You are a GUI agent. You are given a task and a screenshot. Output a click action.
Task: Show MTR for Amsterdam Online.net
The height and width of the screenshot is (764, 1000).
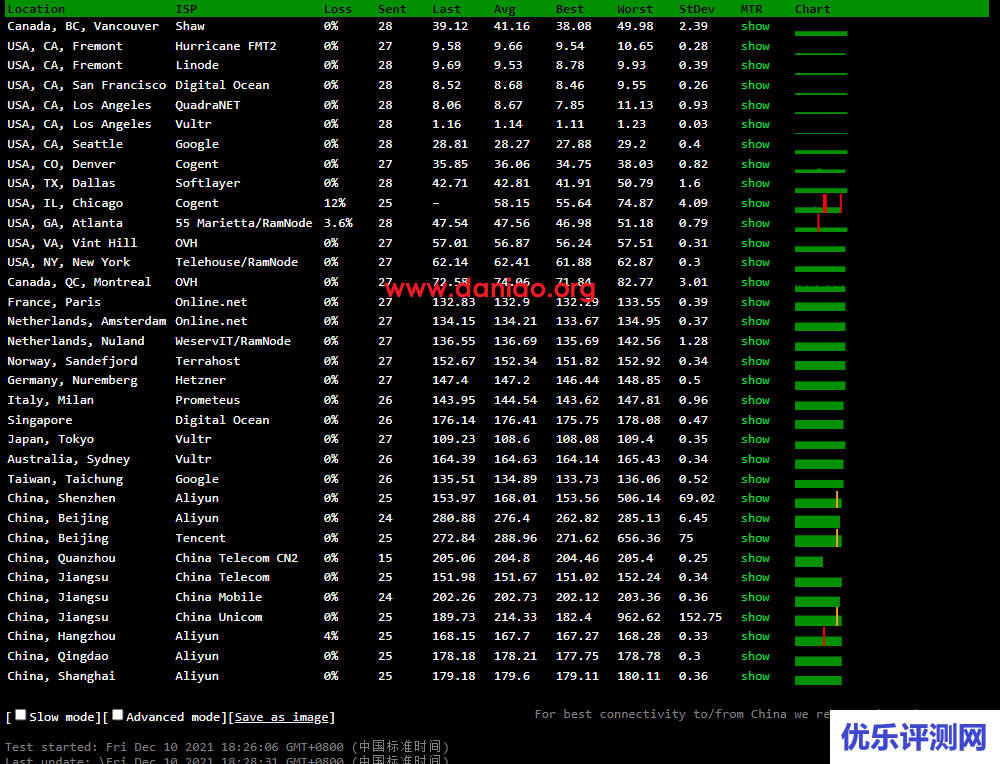tap(755, 321)
